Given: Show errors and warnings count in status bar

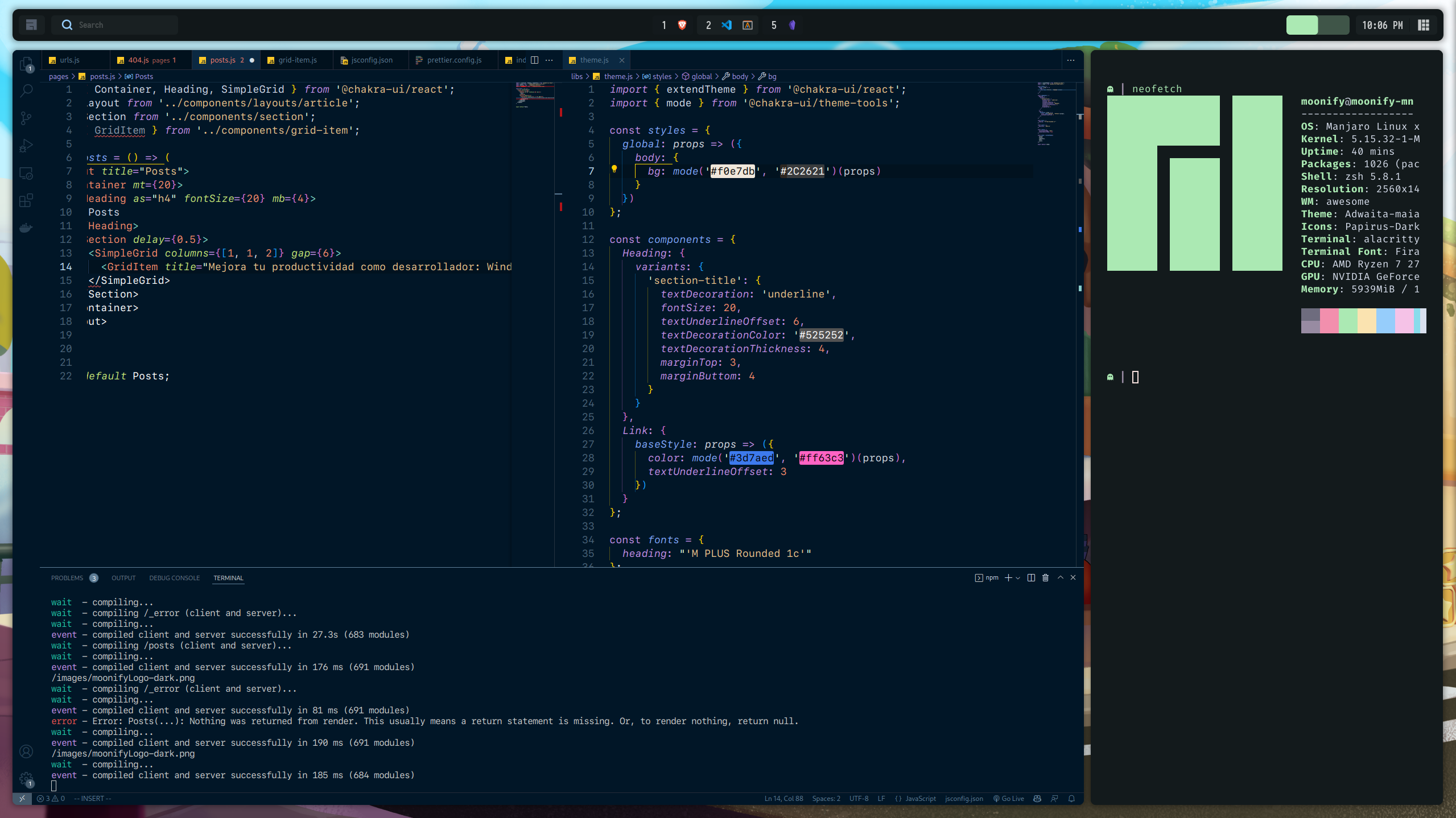Looking at the screenshot, I should click(51, 799).
